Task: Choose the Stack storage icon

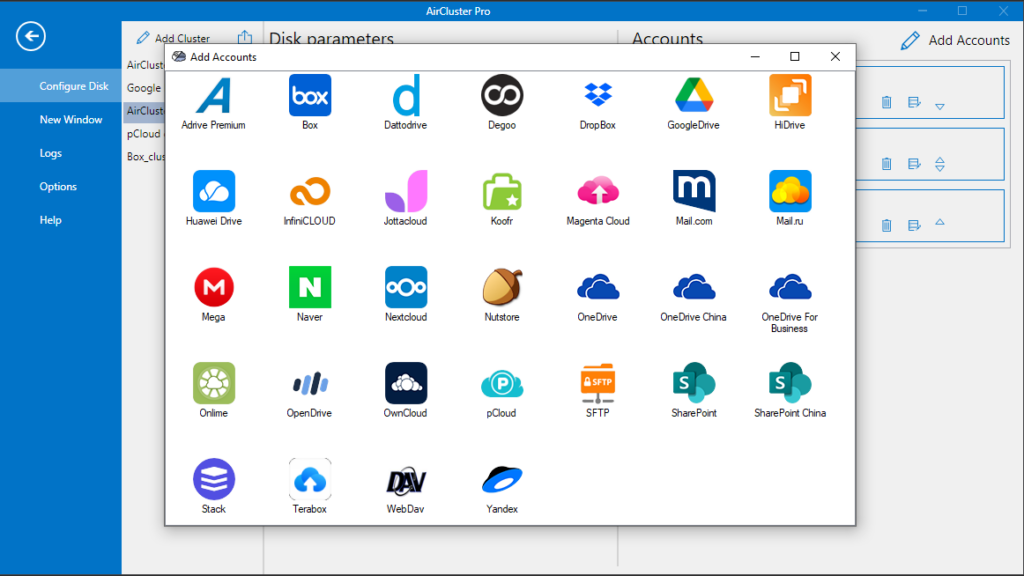Action: [214, 479]
